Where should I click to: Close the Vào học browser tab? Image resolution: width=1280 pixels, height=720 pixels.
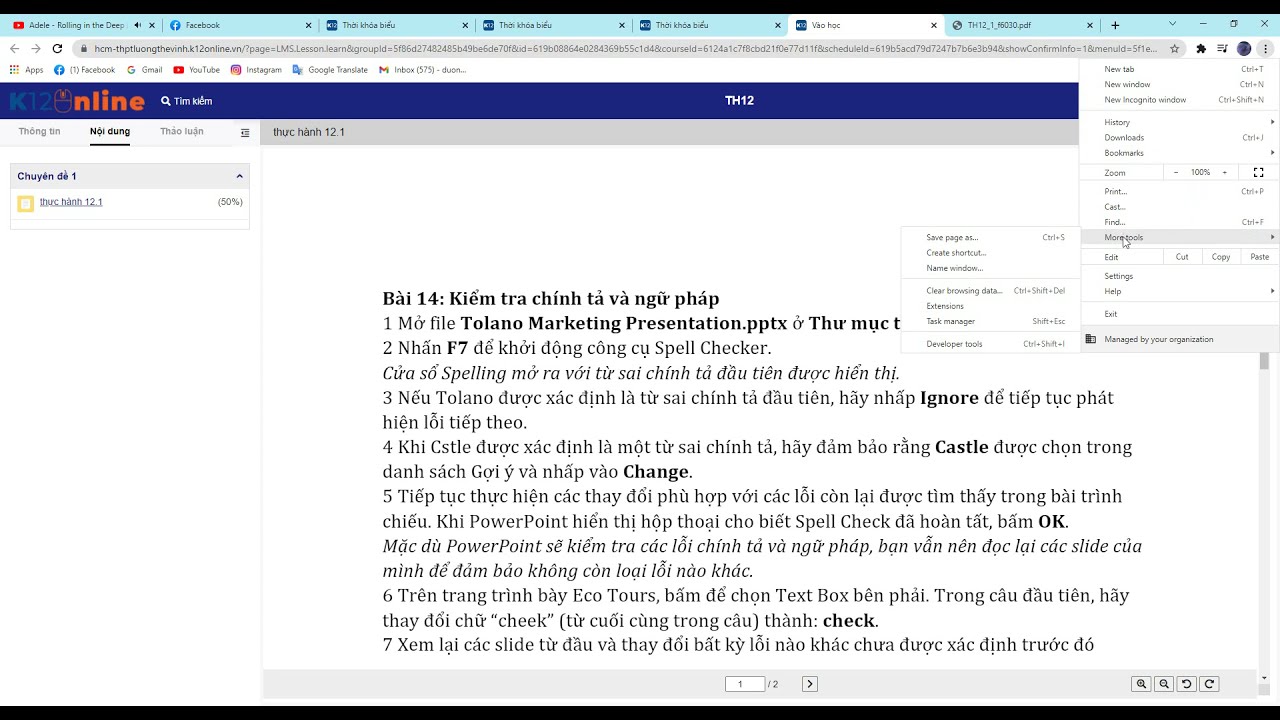coord(934,25)
